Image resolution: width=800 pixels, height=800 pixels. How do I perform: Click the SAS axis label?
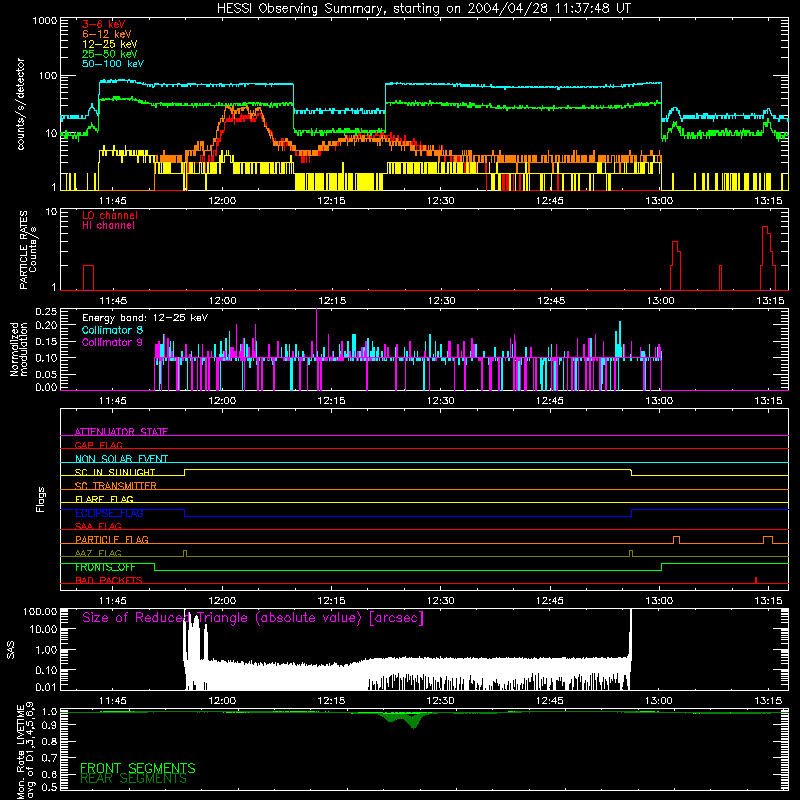11,650
